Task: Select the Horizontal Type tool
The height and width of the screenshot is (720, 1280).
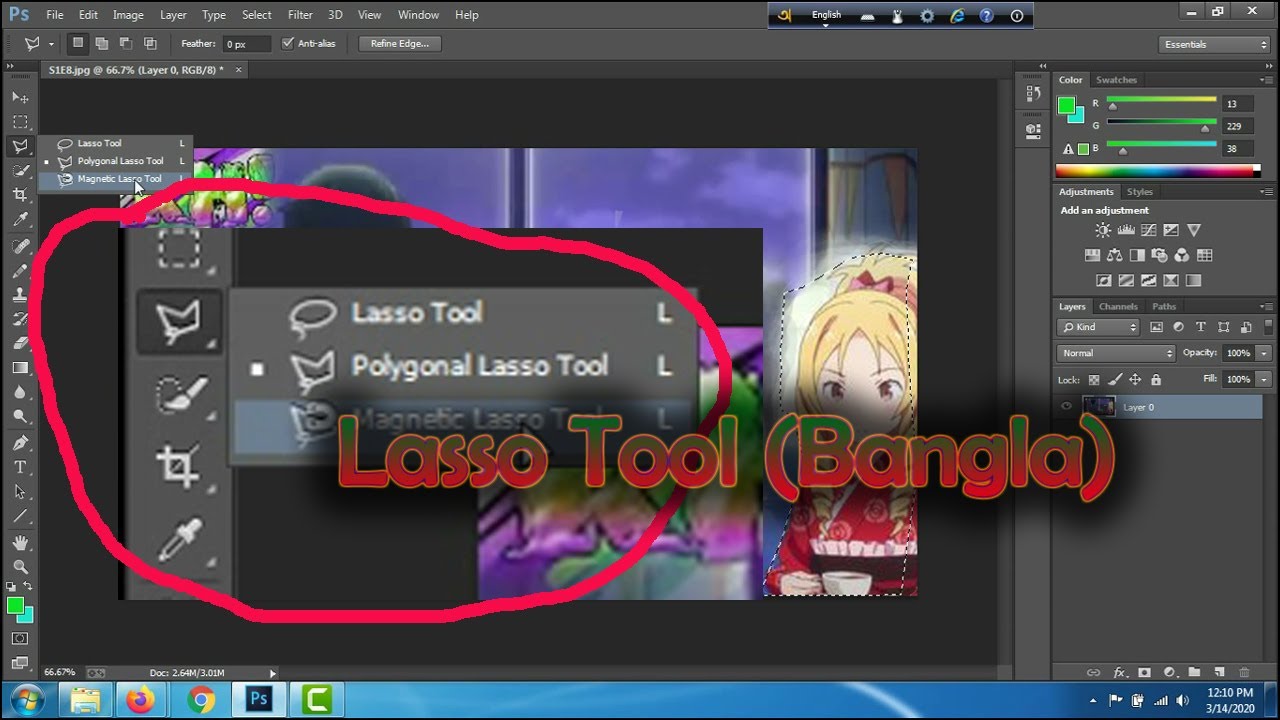Action: [x=20, y=466]
